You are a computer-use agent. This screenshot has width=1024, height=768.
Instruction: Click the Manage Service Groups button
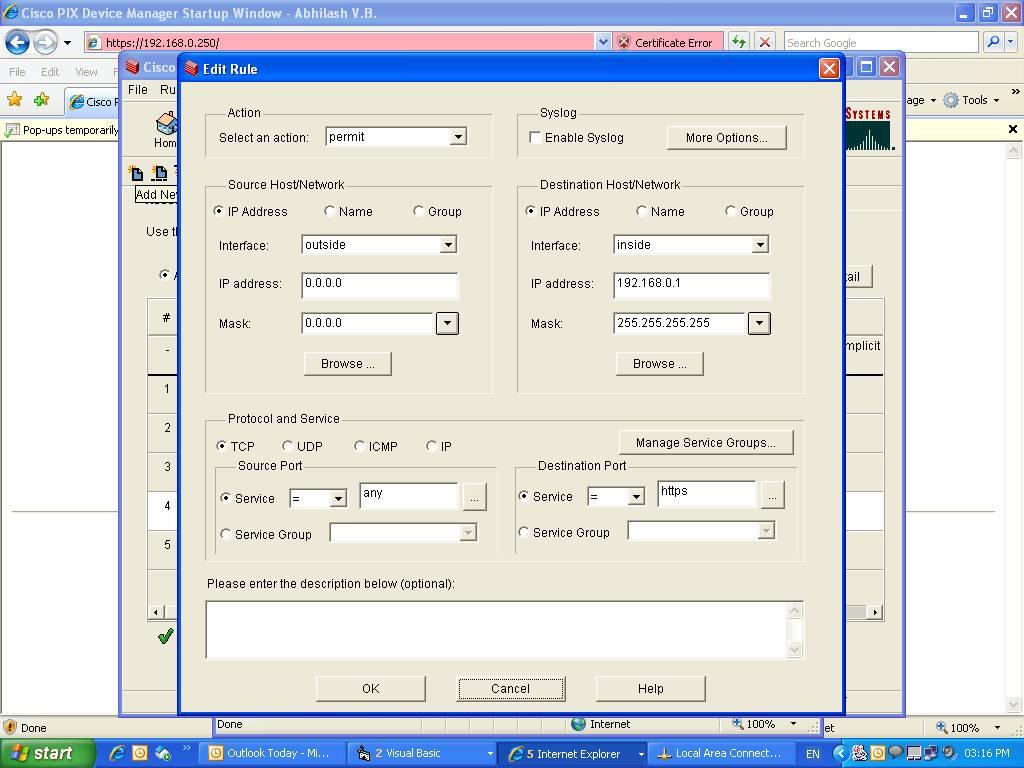pyautogui.click(x=705, y=442)
